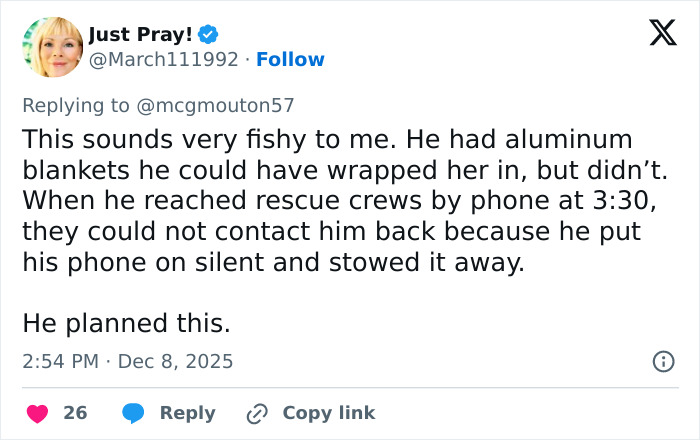
Task: Open the X logo link
Action: (x=656, y=35)
